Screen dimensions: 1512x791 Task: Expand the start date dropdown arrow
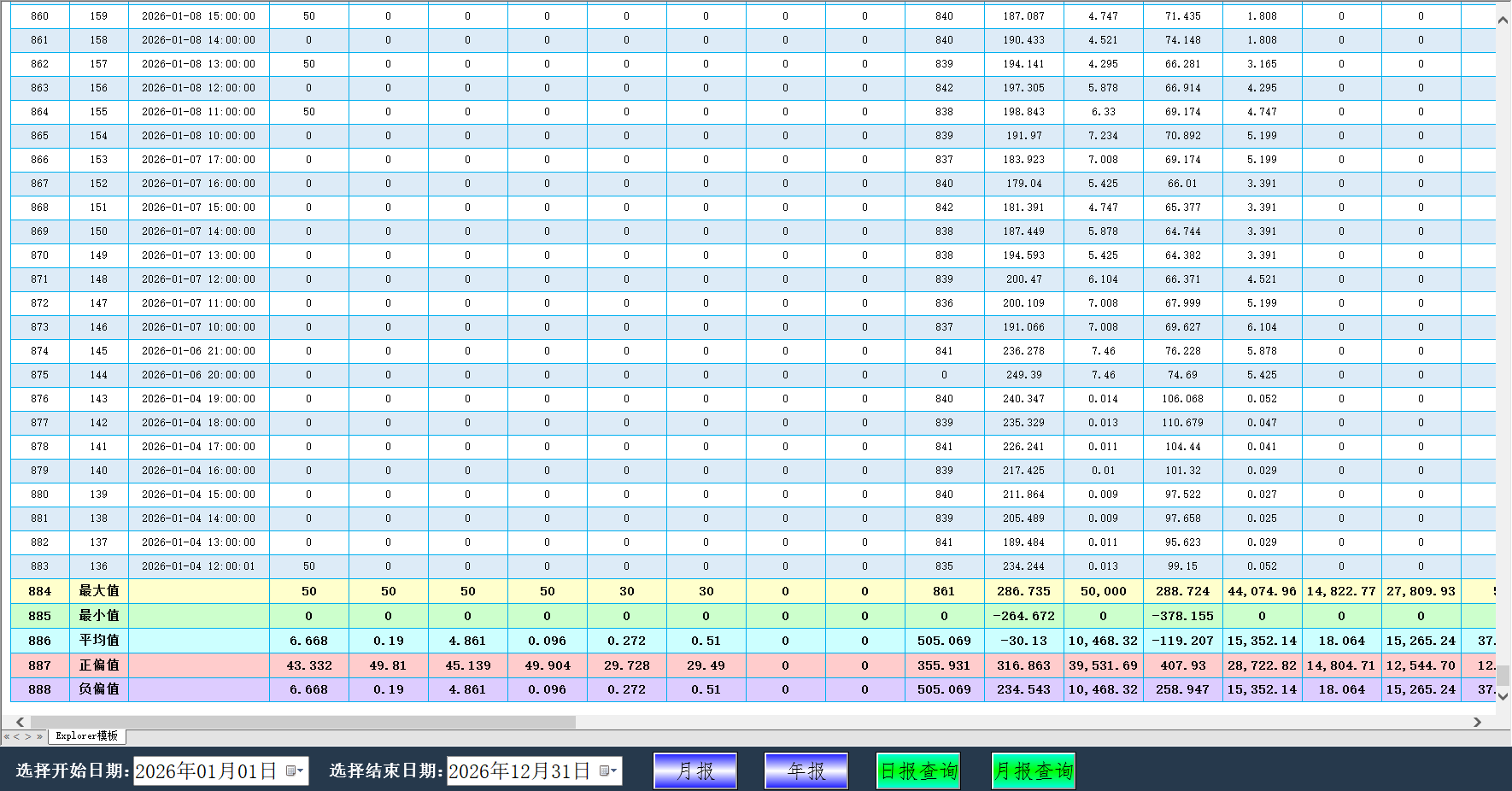tap(301, 770)
